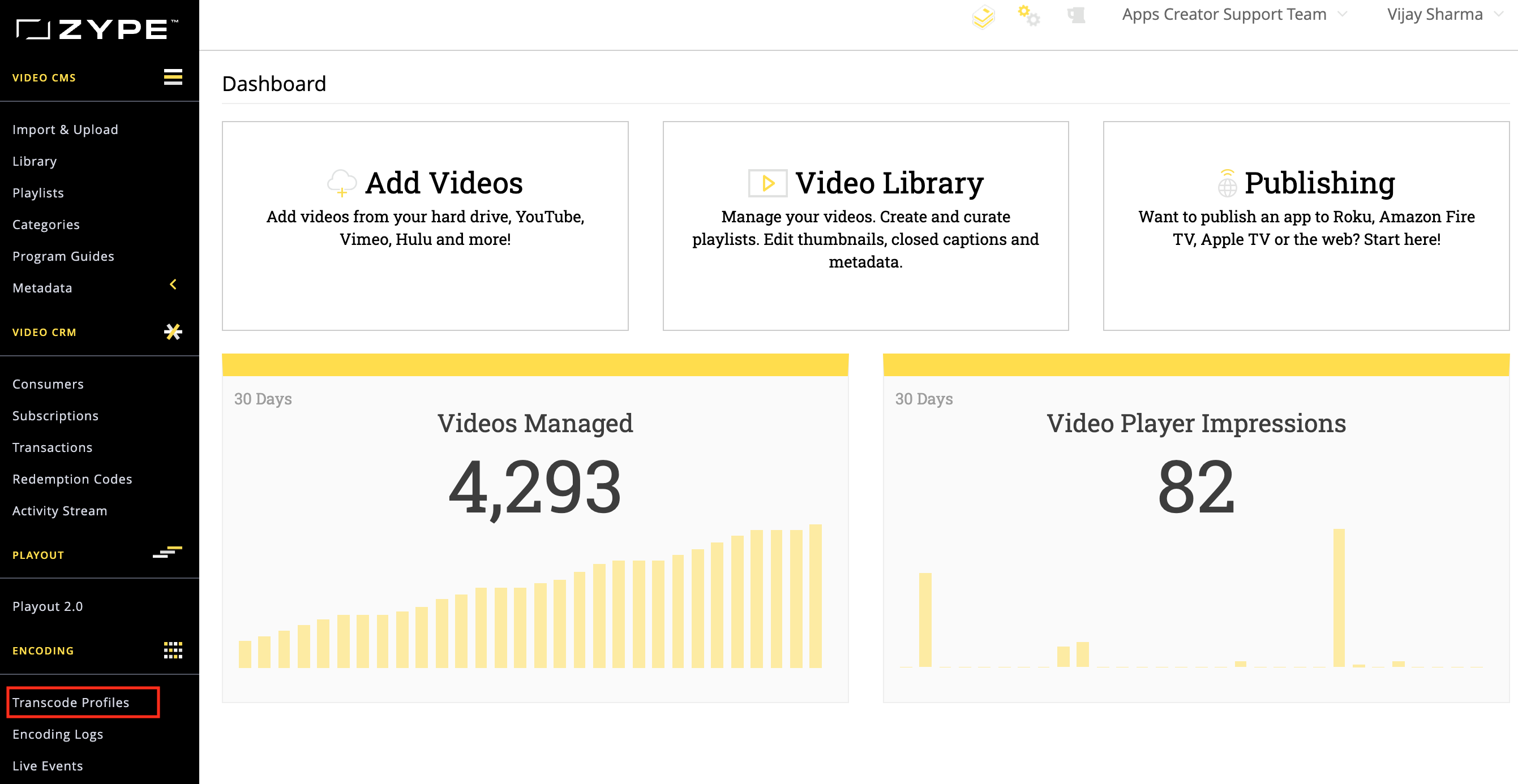The image size is (1518, 784).
Task: Click the yellow stacked-layers icon in header
Action: point(983,16)
